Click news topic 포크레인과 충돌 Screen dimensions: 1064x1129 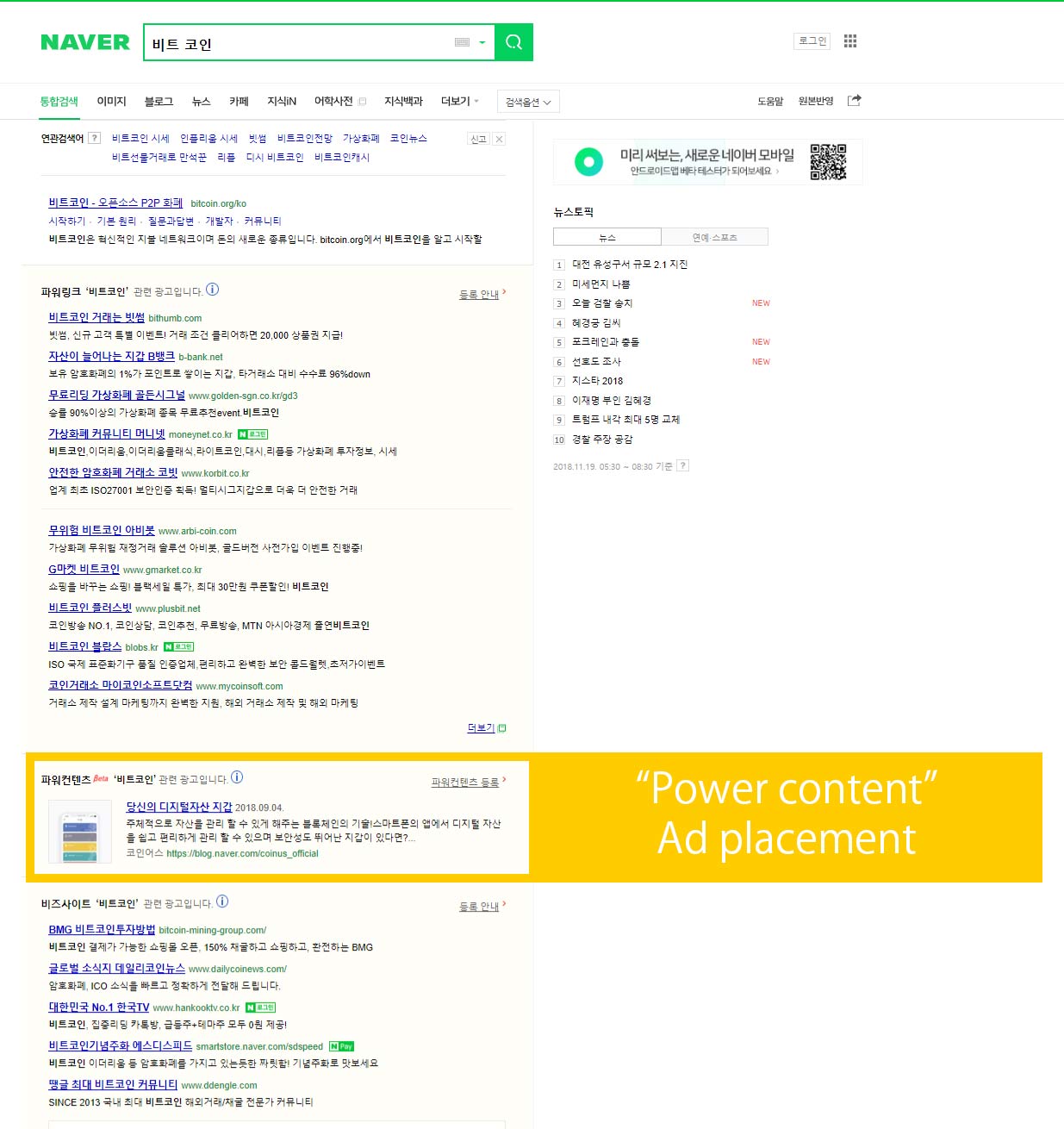click(606, 342)
